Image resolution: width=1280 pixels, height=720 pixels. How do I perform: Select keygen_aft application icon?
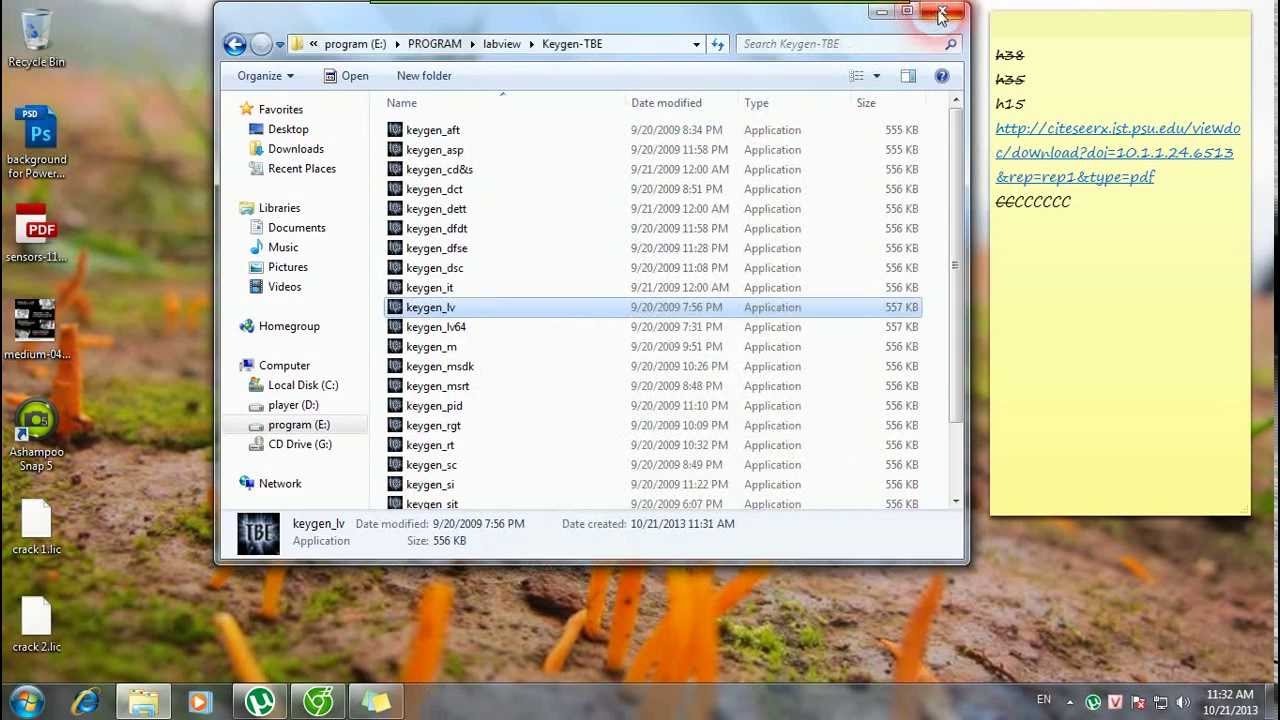pyautogui.click(x=395, y=130)
